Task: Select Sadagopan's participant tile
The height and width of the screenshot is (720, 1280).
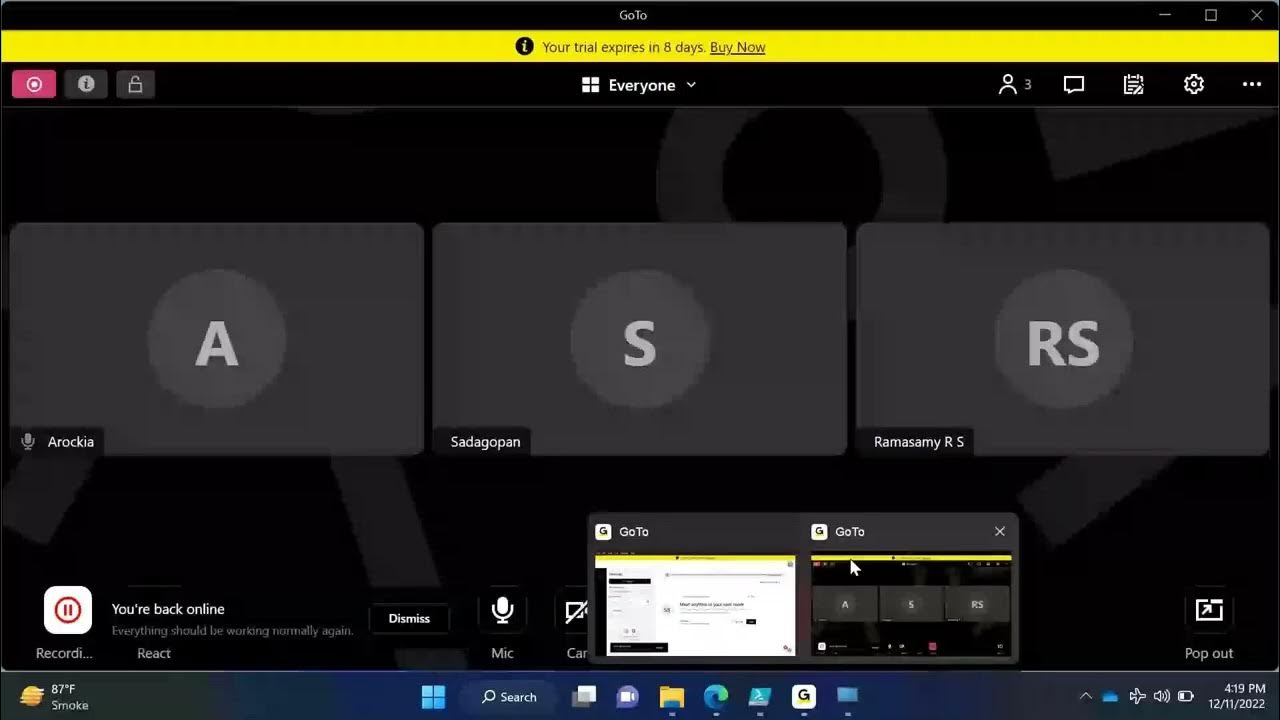Action: pyautogui.click(x=640, y=338)
